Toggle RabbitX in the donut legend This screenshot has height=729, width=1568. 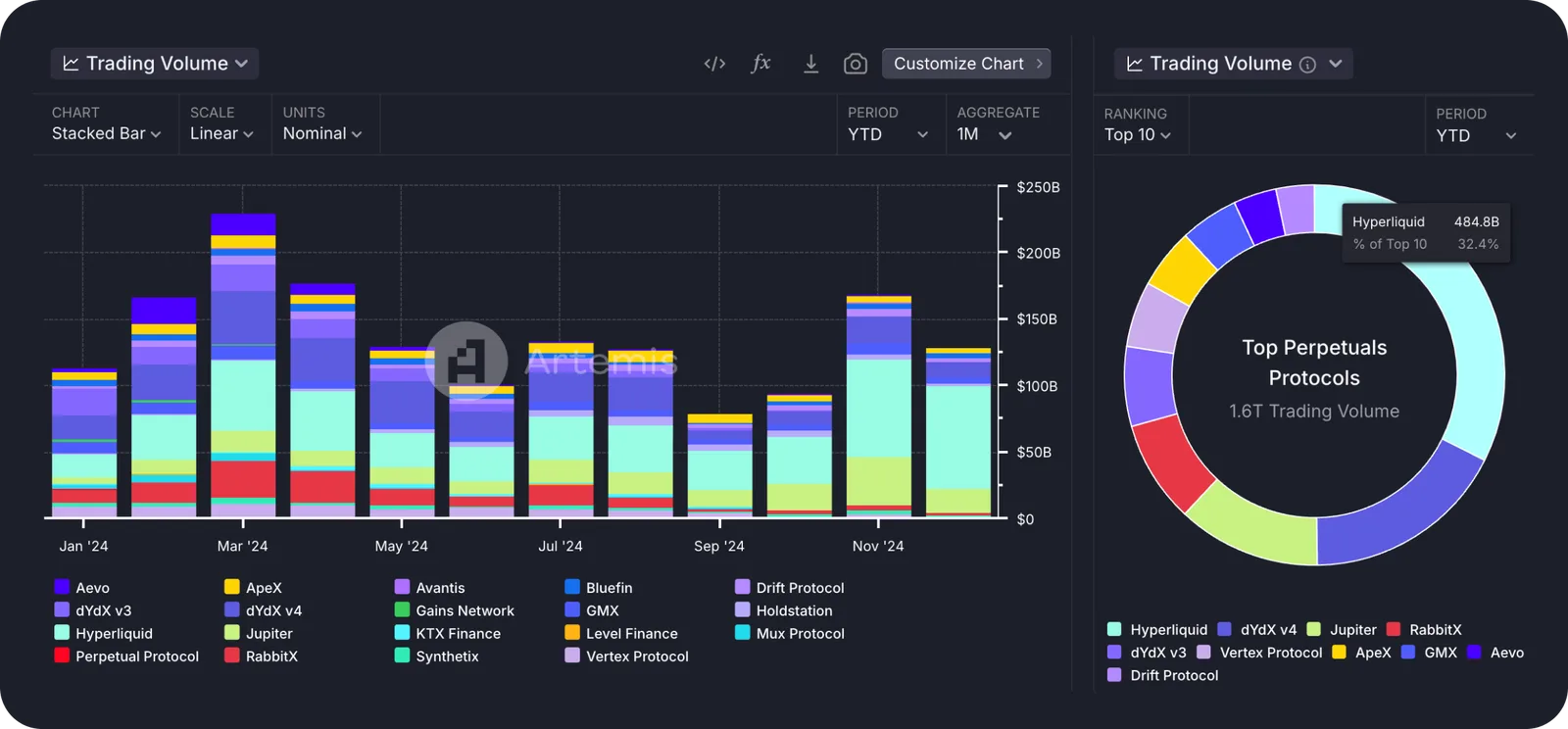(1424, 630)
